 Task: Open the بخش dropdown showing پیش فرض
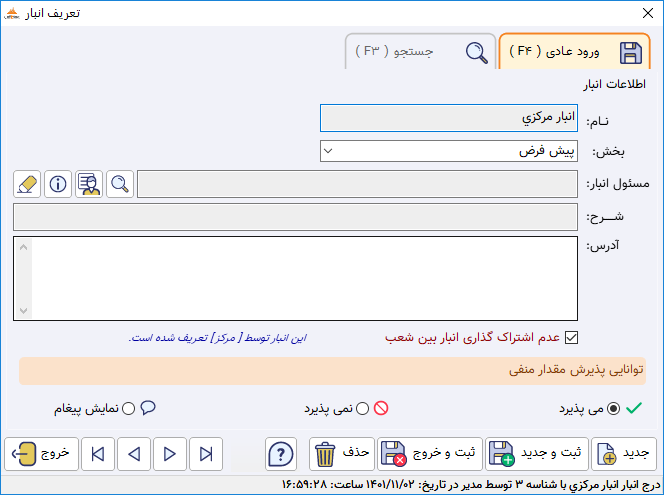coord(449,151)
